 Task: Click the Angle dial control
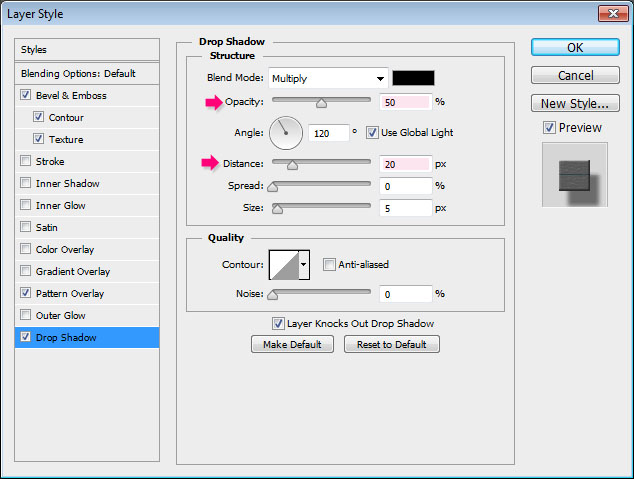click(x=286, y=133)
